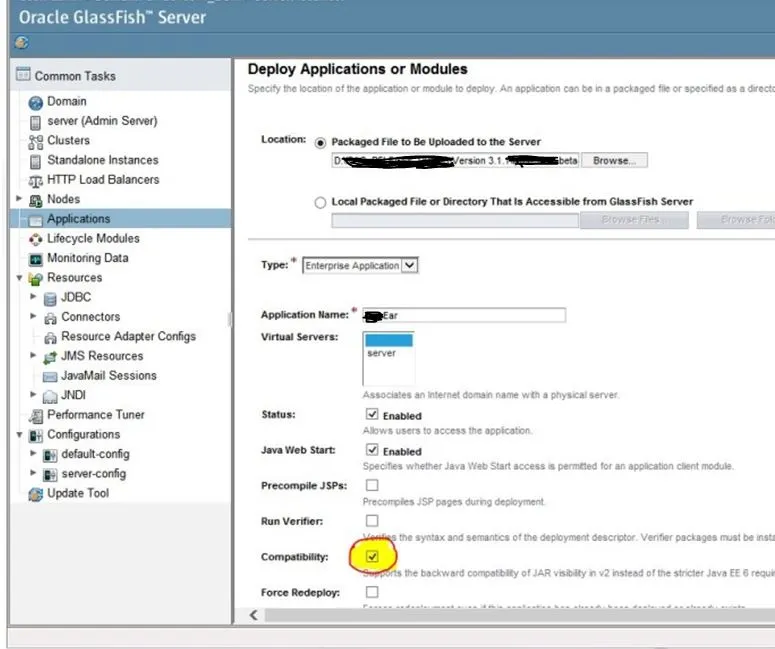Select highlighted blank entry in Virtual Servers list

coord(388,340)
